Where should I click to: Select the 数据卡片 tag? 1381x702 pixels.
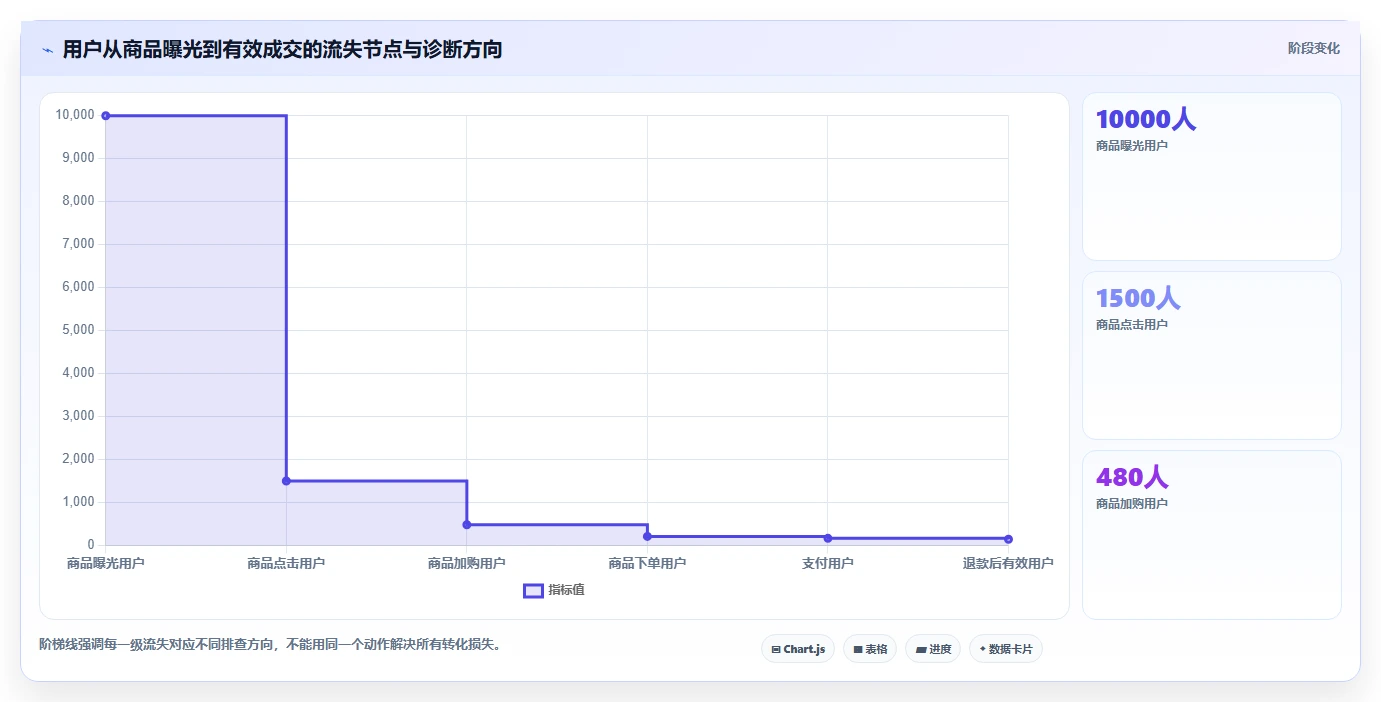tap(1006, 649)
